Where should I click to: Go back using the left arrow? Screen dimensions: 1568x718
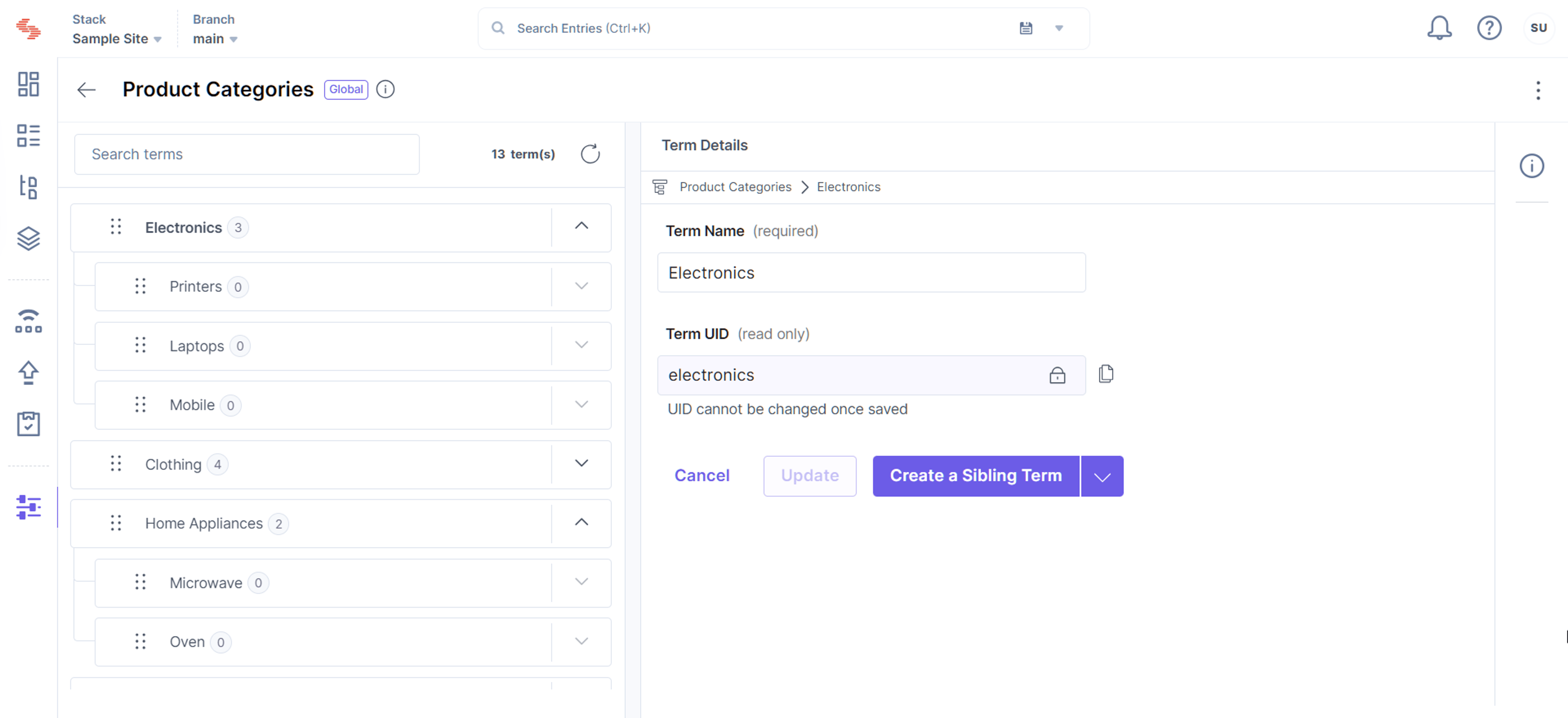pos(87,90)
